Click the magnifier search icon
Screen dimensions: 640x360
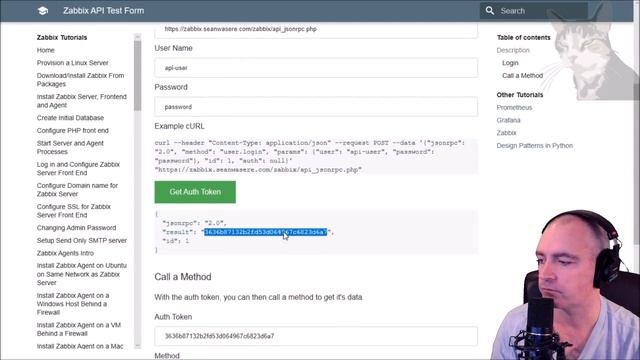click(490, 11)
